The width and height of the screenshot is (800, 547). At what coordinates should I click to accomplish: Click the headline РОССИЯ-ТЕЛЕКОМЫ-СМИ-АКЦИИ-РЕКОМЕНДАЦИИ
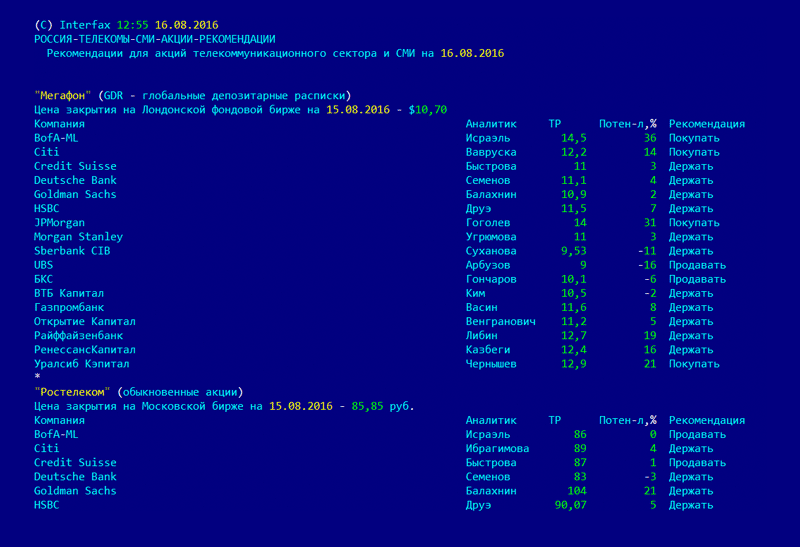(155, 39)
